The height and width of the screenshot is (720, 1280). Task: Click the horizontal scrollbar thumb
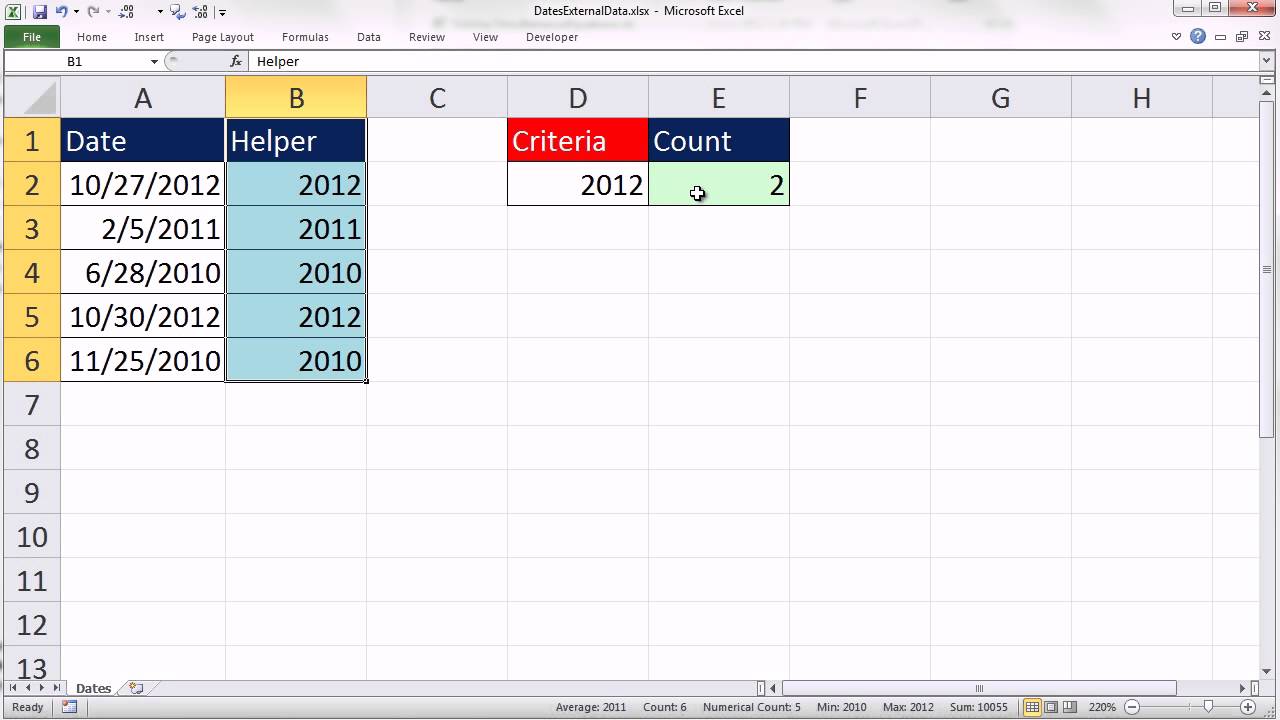(x=979, y=688)
